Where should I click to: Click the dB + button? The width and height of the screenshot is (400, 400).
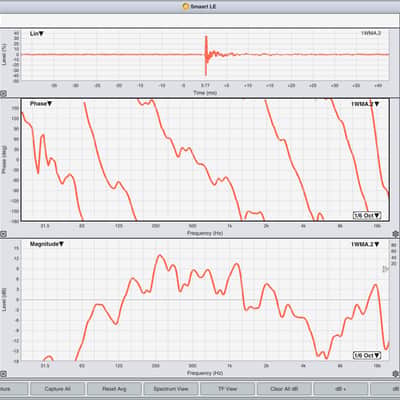click(x=341, y=389)
